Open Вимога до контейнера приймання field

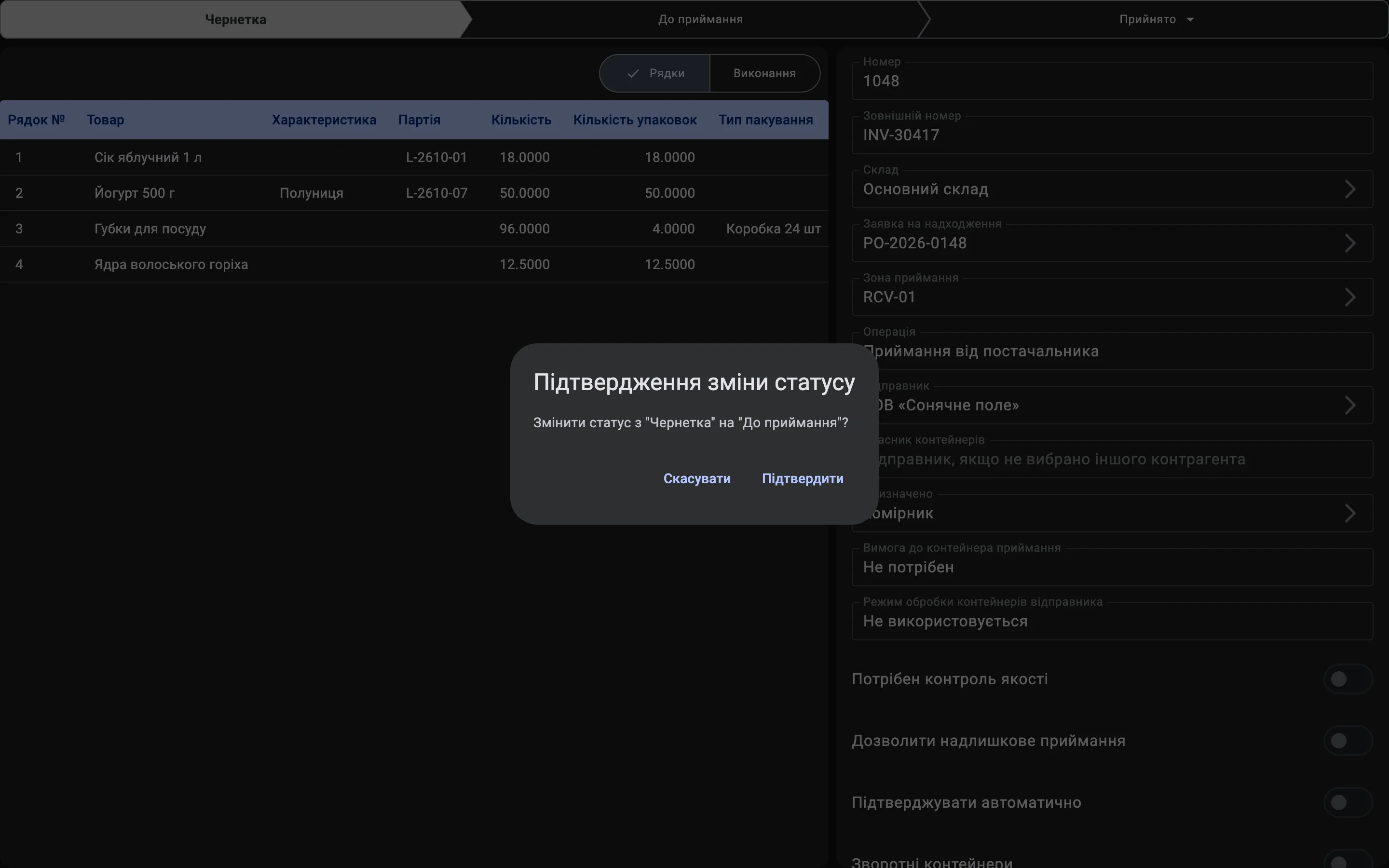tap(1112, 567)
